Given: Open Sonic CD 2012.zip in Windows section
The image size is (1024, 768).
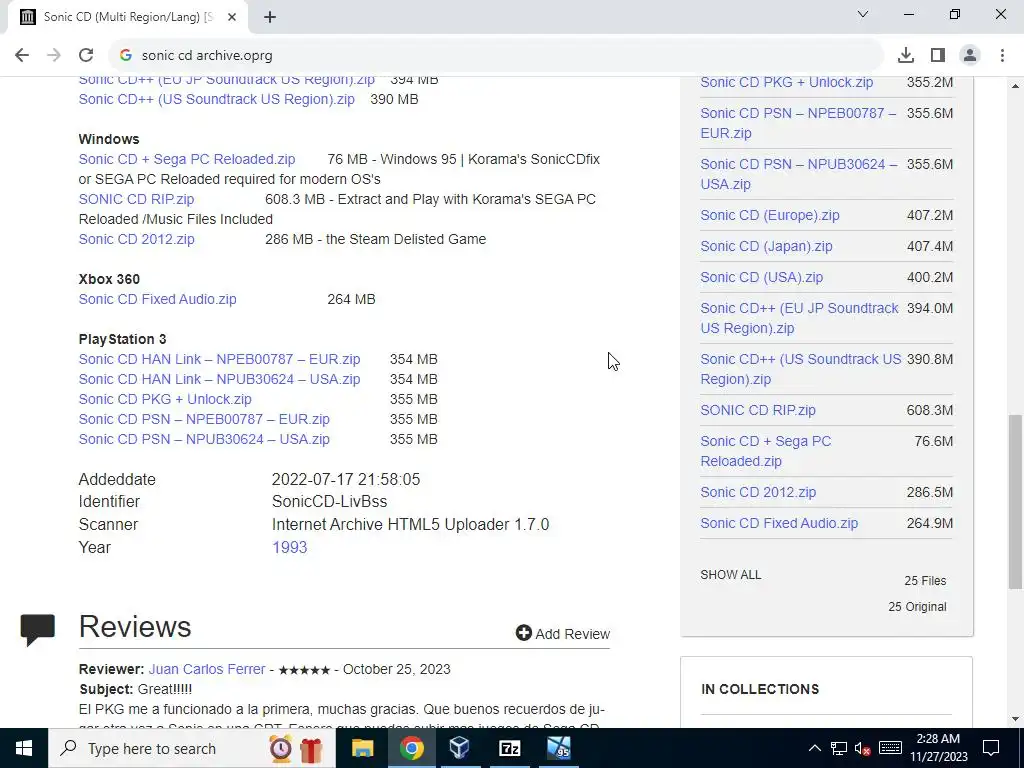Looking at the screenshot, I should [136, 239].
